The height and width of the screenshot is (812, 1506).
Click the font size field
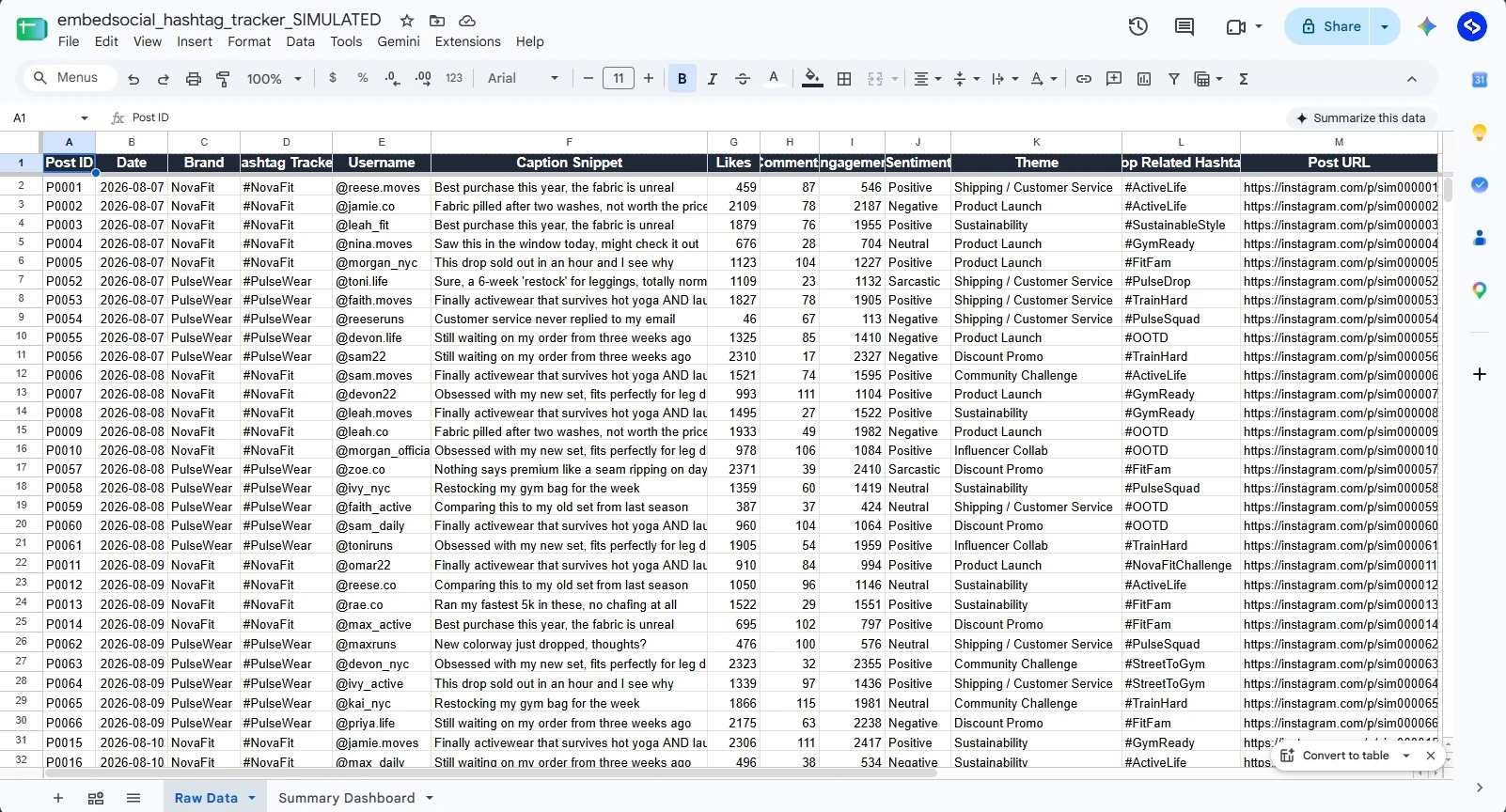click(619, 79)
